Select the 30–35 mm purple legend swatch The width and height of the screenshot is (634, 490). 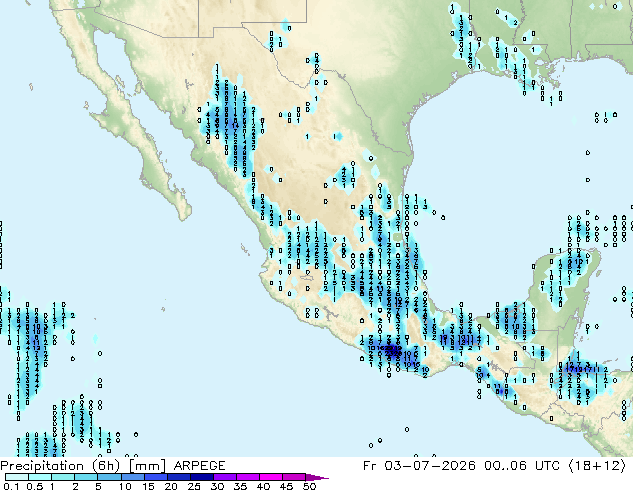pyautogui.click(x=225, y=477)
